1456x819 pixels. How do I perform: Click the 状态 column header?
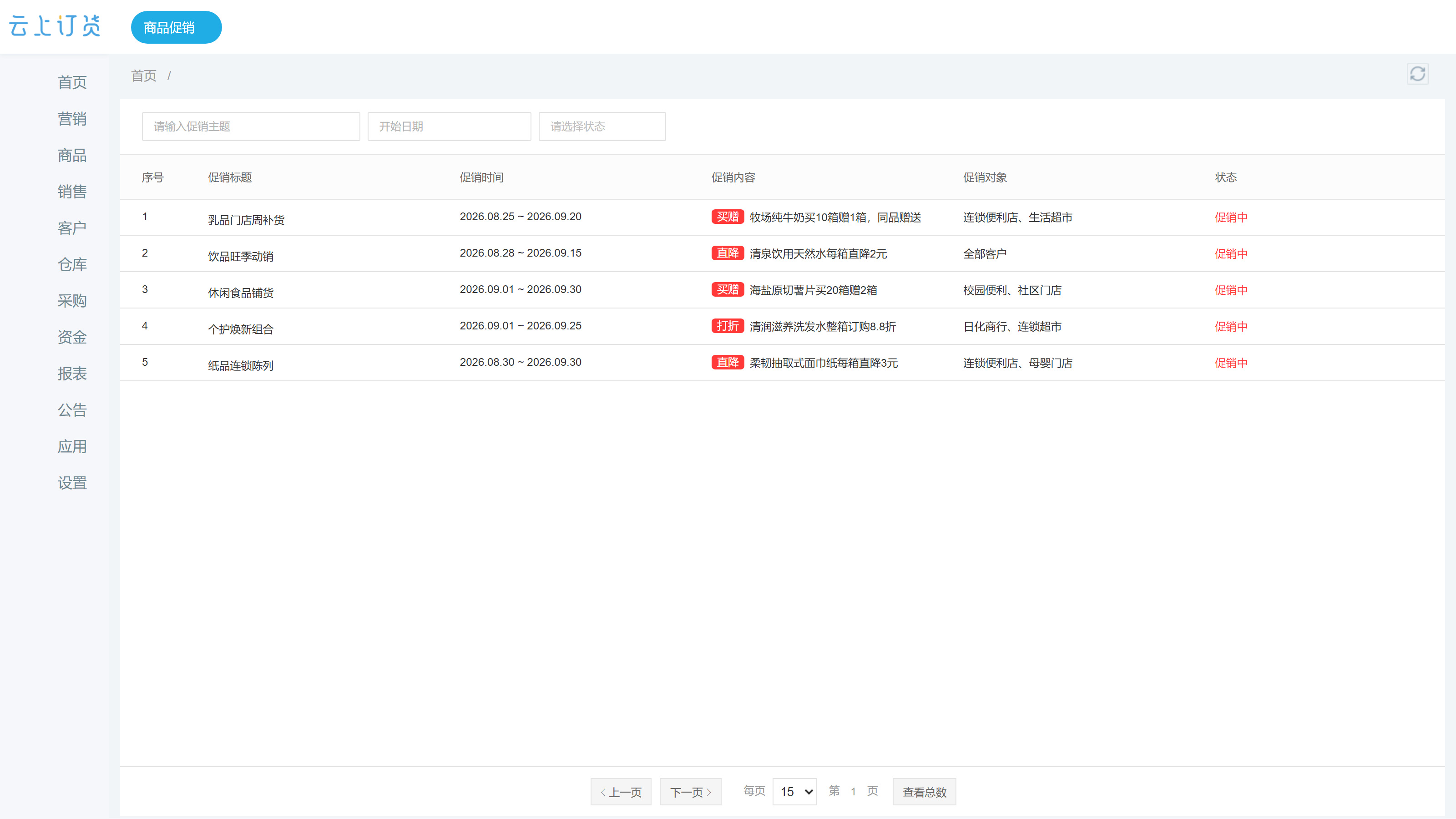(x=1226, y=177)
